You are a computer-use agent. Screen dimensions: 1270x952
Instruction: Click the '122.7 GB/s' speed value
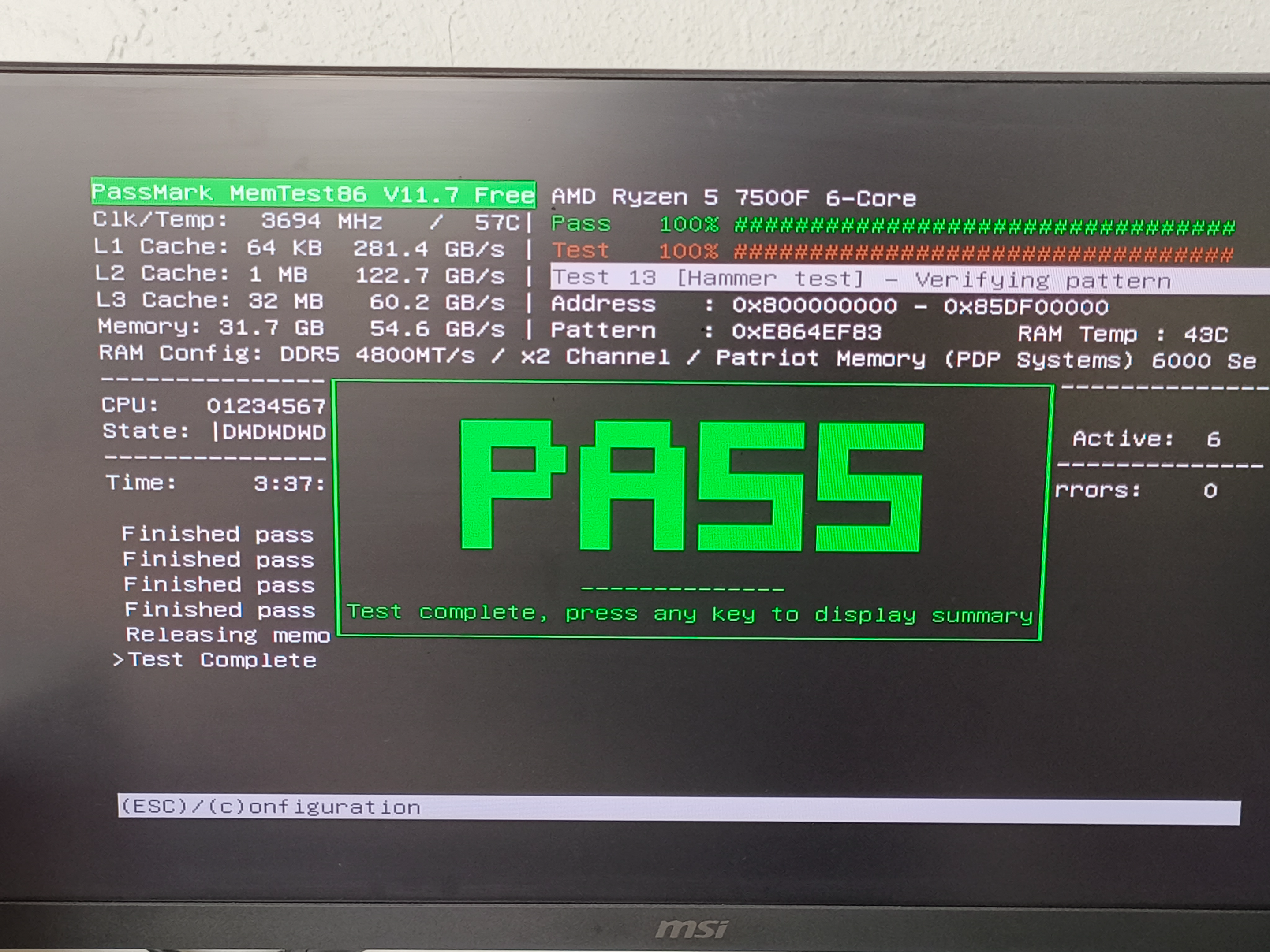(430, 276)
